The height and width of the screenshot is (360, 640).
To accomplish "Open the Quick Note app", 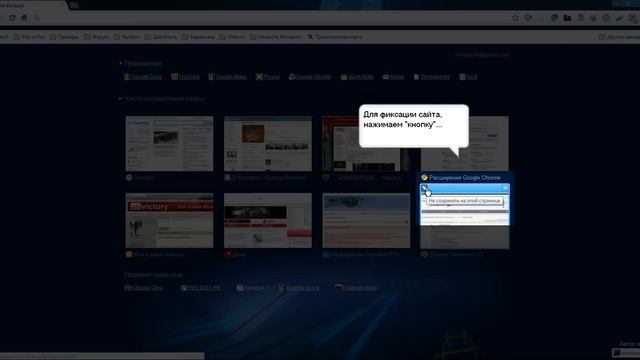I will coord(357,77).
